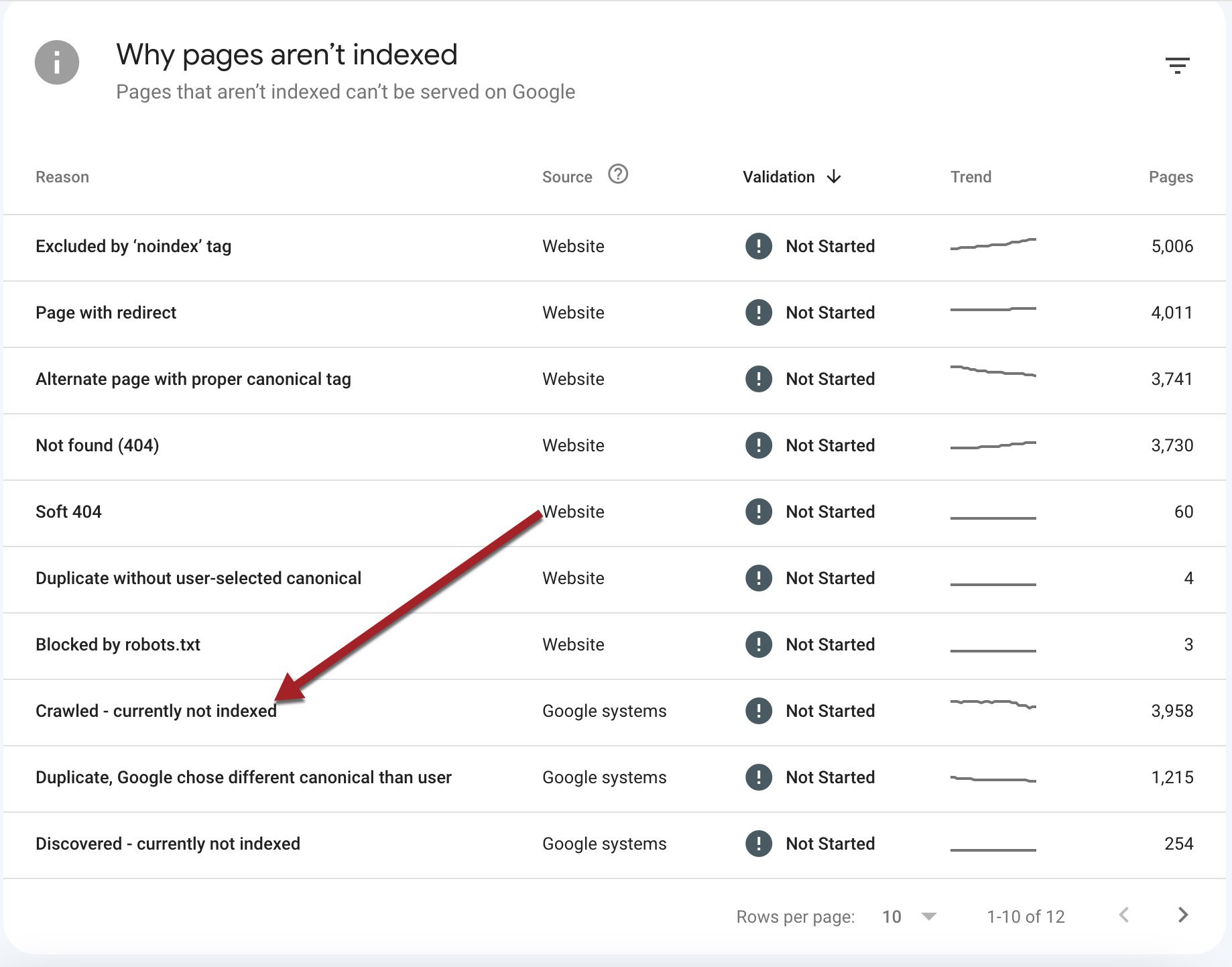
Task: Click the Source help question mark icon
Action: (617, 174)
